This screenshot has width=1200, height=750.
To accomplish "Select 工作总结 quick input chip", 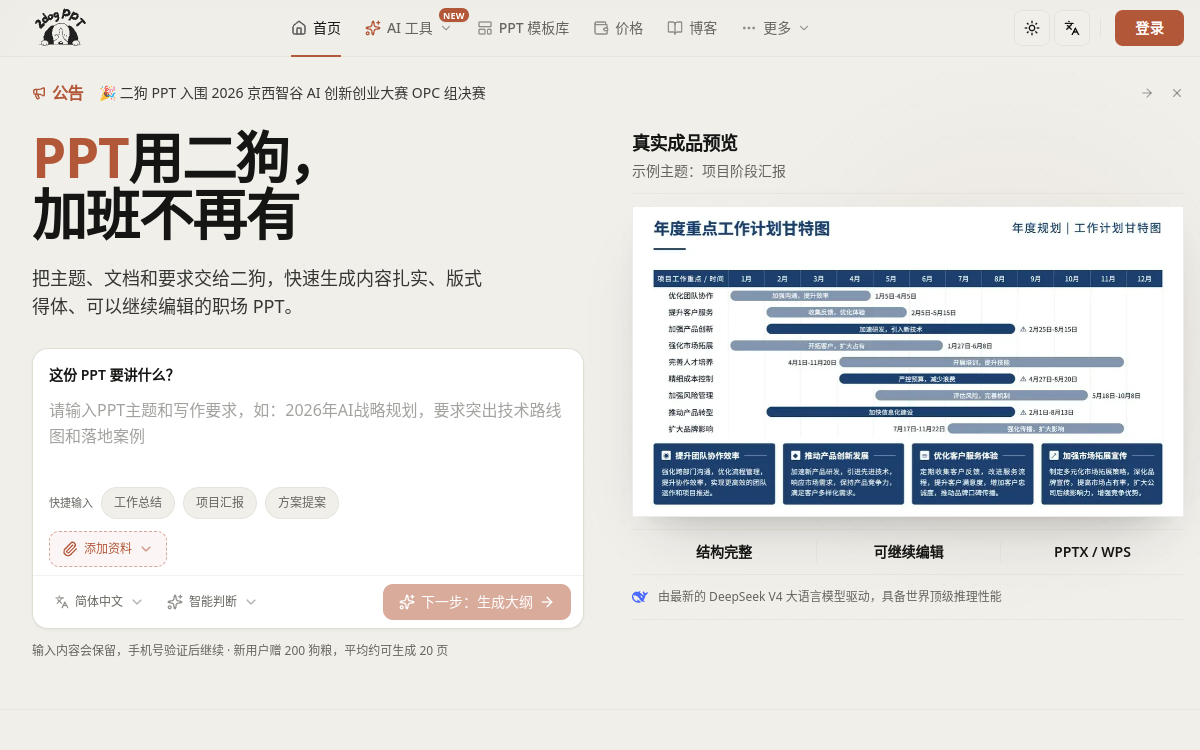I will [138, 503].
